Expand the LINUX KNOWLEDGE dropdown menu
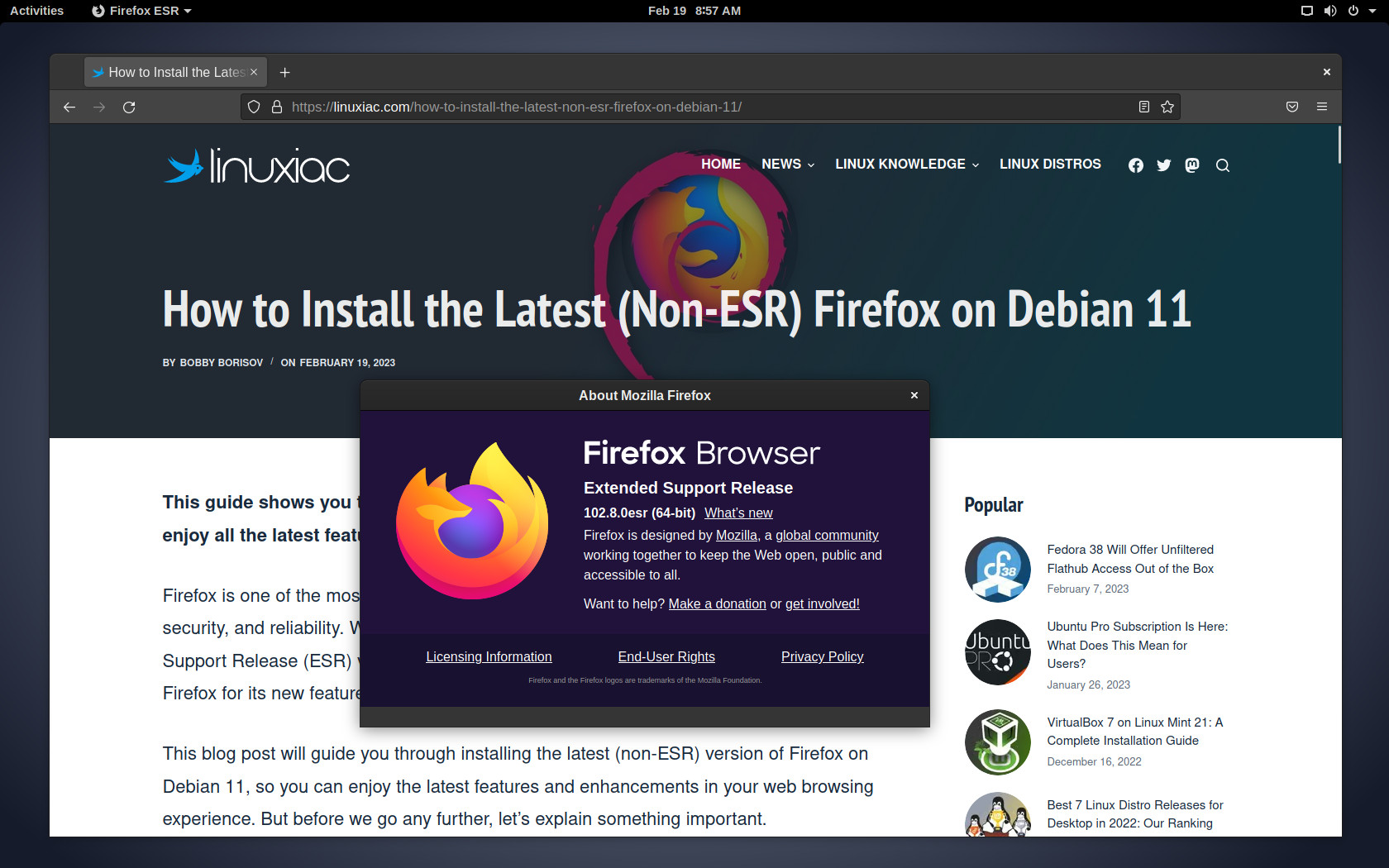 tap(907, 164)
